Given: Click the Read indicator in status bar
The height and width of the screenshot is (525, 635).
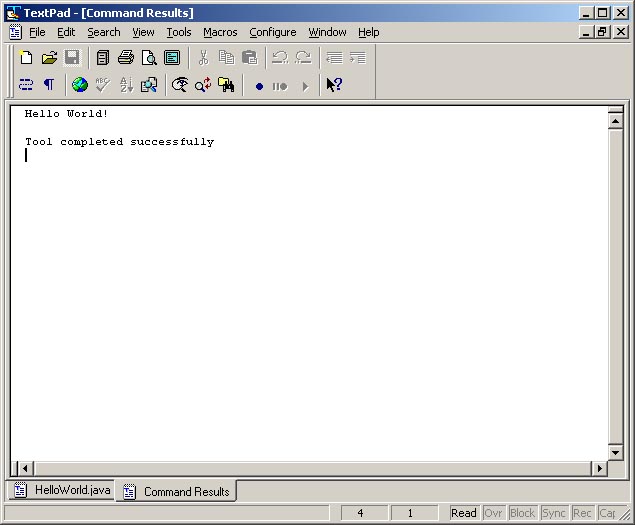Looking at the screenshot, I should coord(463,513).
